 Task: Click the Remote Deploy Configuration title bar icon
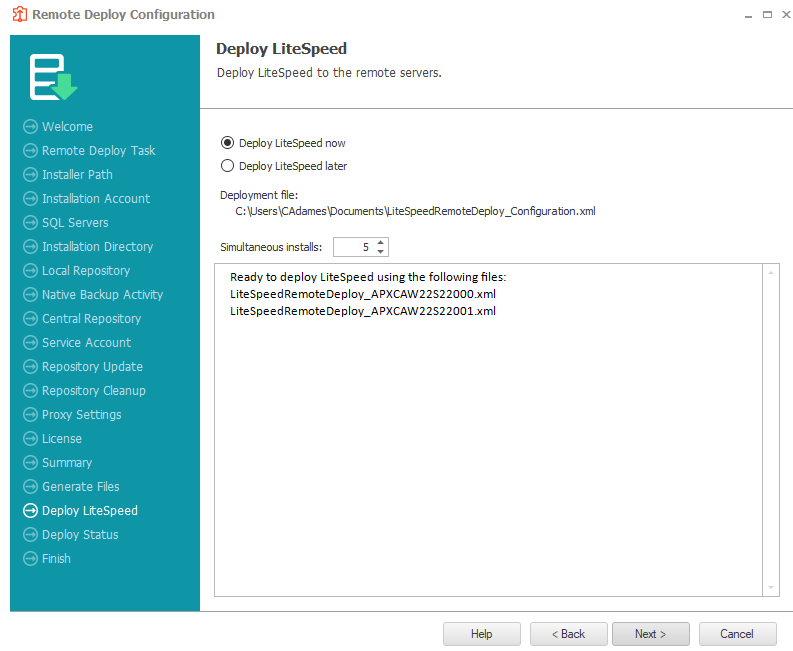pos(19,14)
